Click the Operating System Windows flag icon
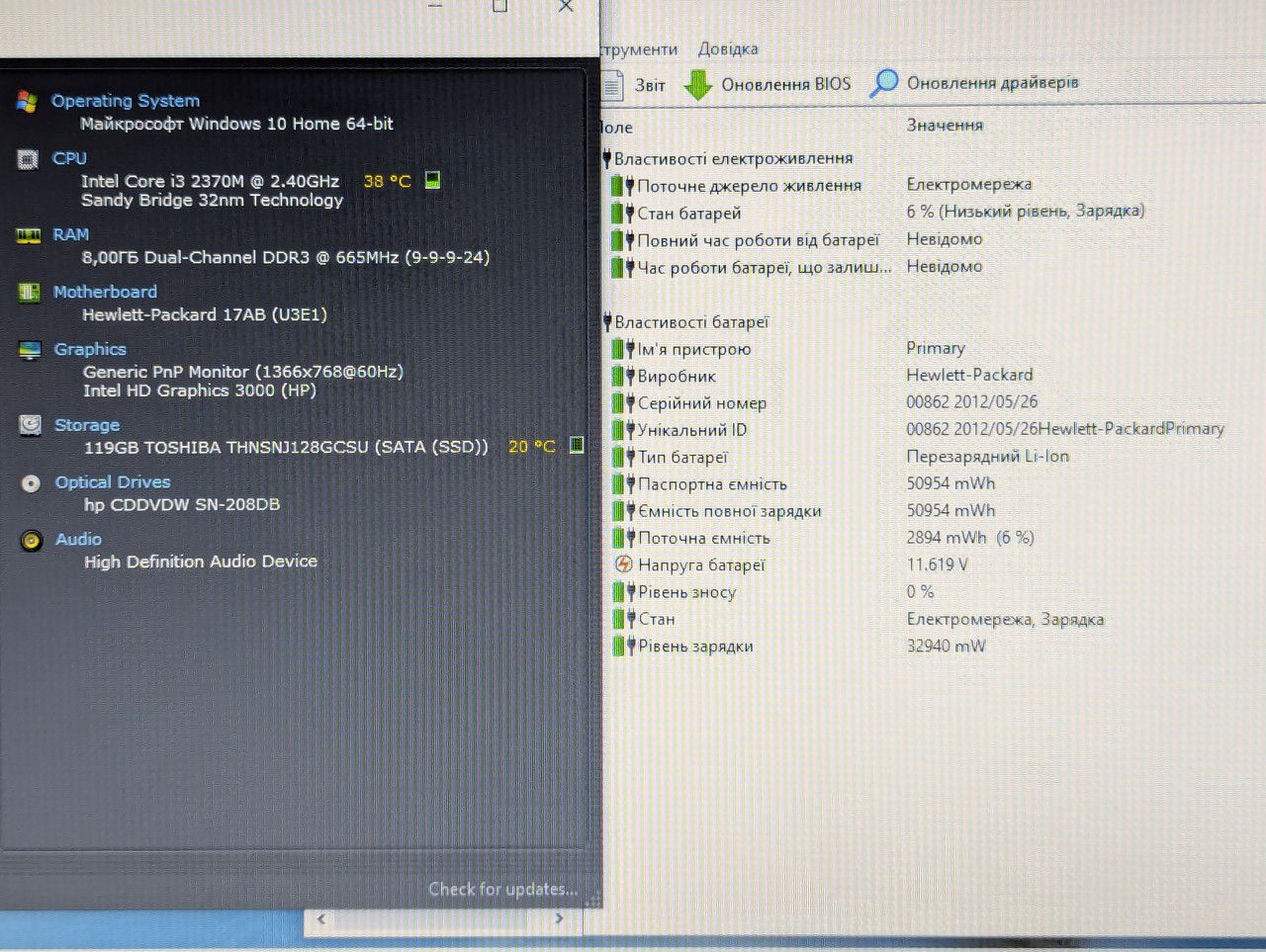The width and height of the screenshot is (1266, 952). [27, 101]
